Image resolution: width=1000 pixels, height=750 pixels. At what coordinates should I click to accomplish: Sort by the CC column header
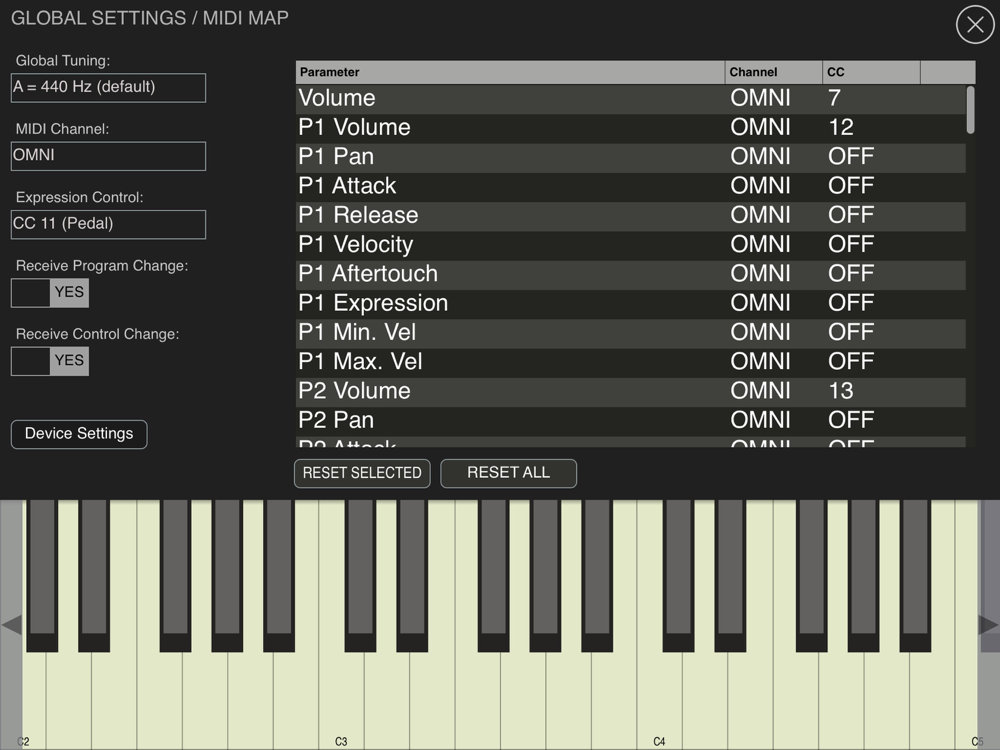(x=871, y=72)
